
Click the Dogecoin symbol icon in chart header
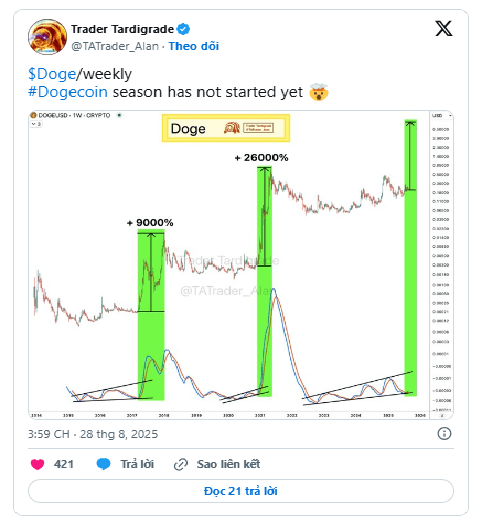tap(34, 115)
